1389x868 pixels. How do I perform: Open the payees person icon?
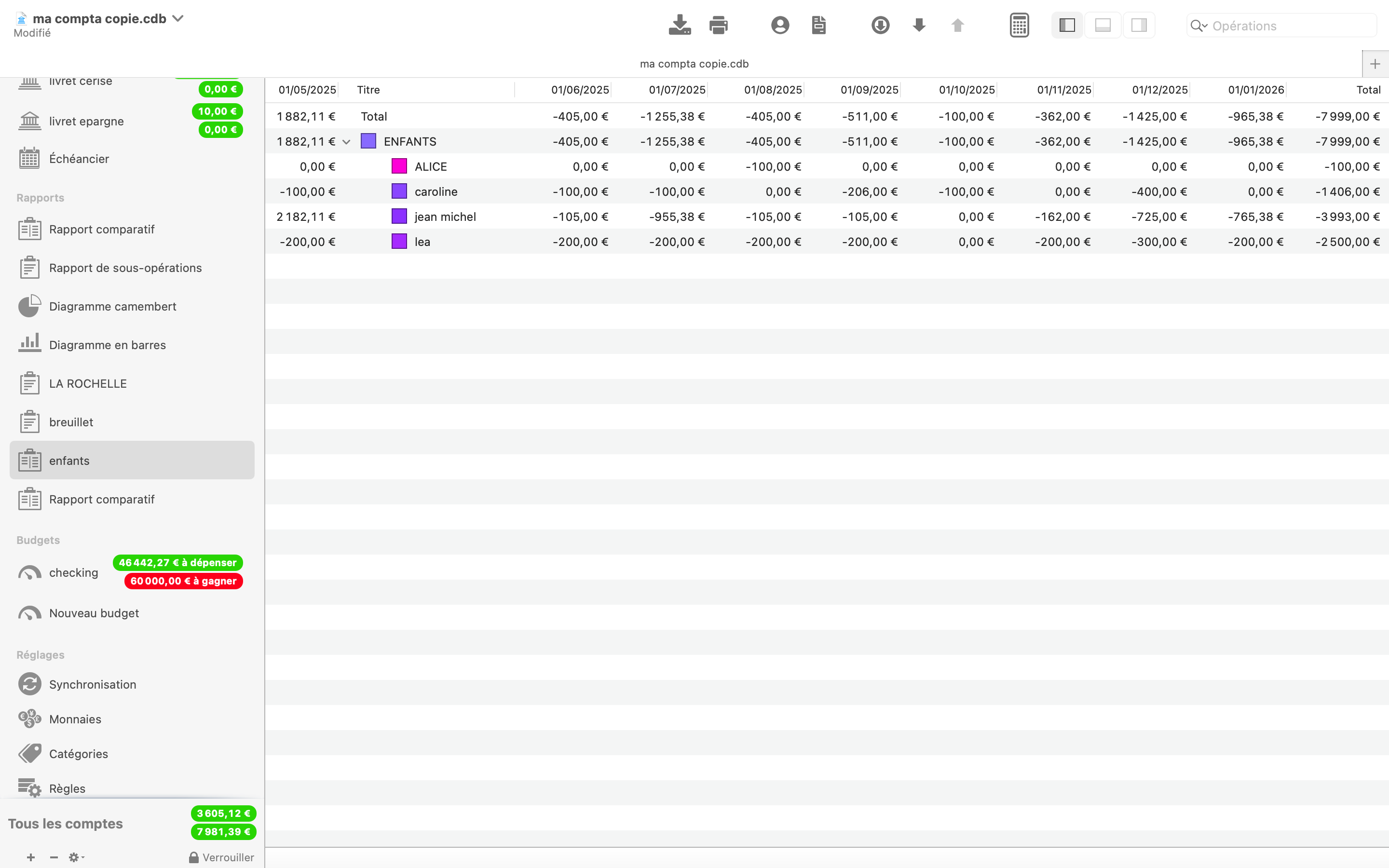pyautogui.click(x=779, y=25)
